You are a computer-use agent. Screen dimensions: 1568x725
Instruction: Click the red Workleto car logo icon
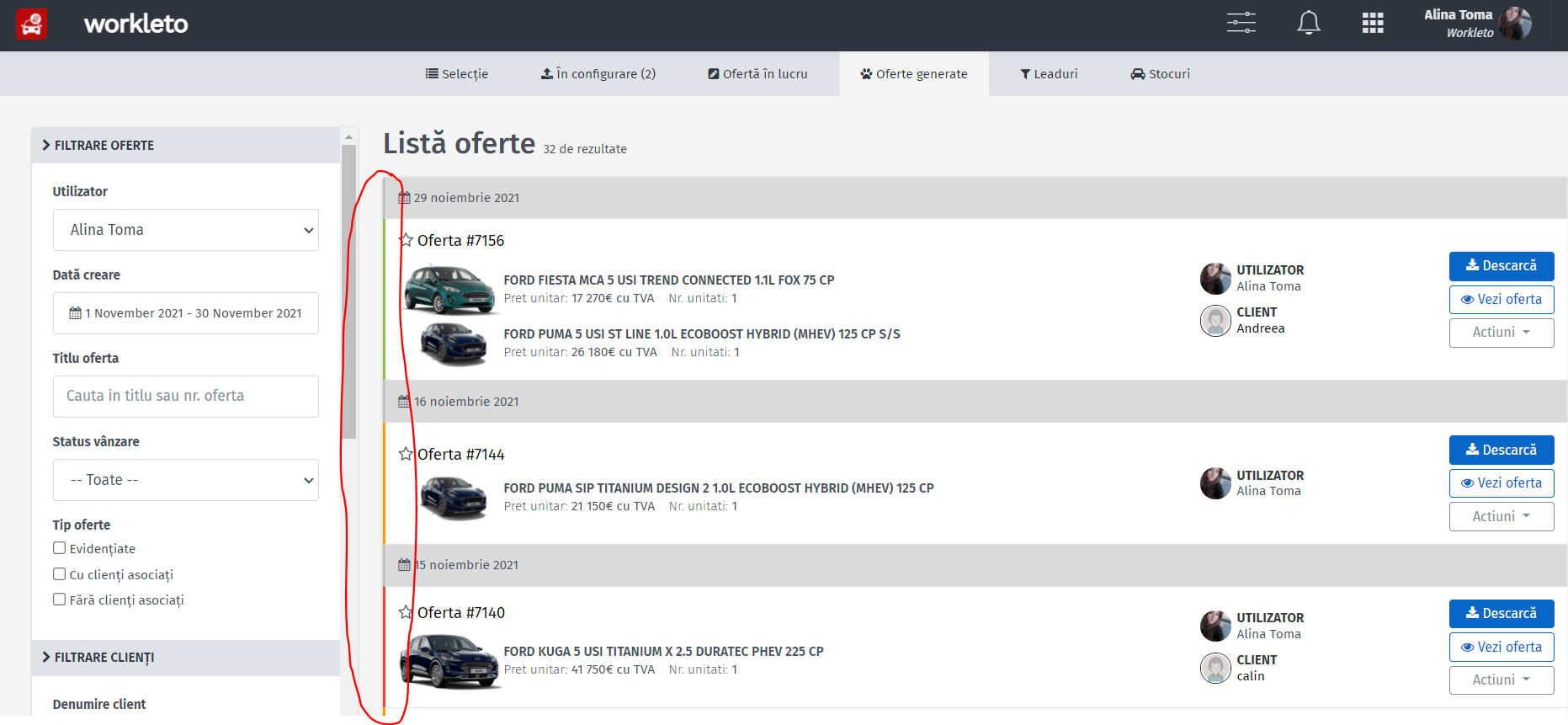pos(32,24)
